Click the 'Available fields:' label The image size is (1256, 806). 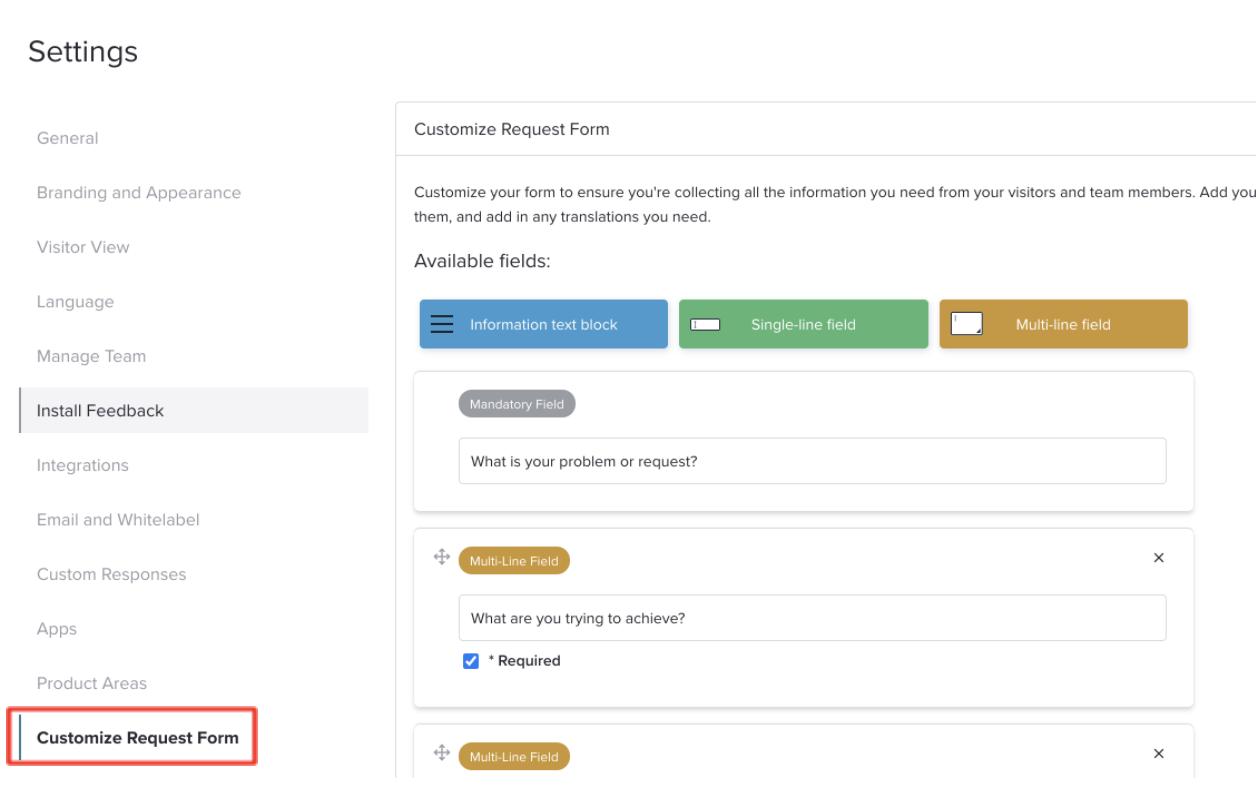(x=482, y=261)
